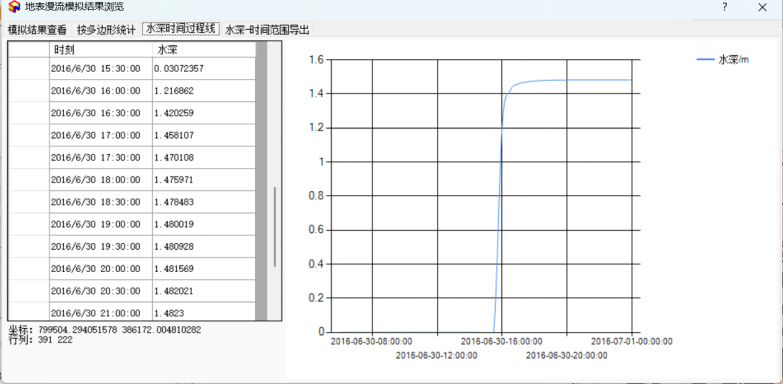
Task: Select time cell 2016/6/30 17:30:00
Action: [x=101, y=158]
